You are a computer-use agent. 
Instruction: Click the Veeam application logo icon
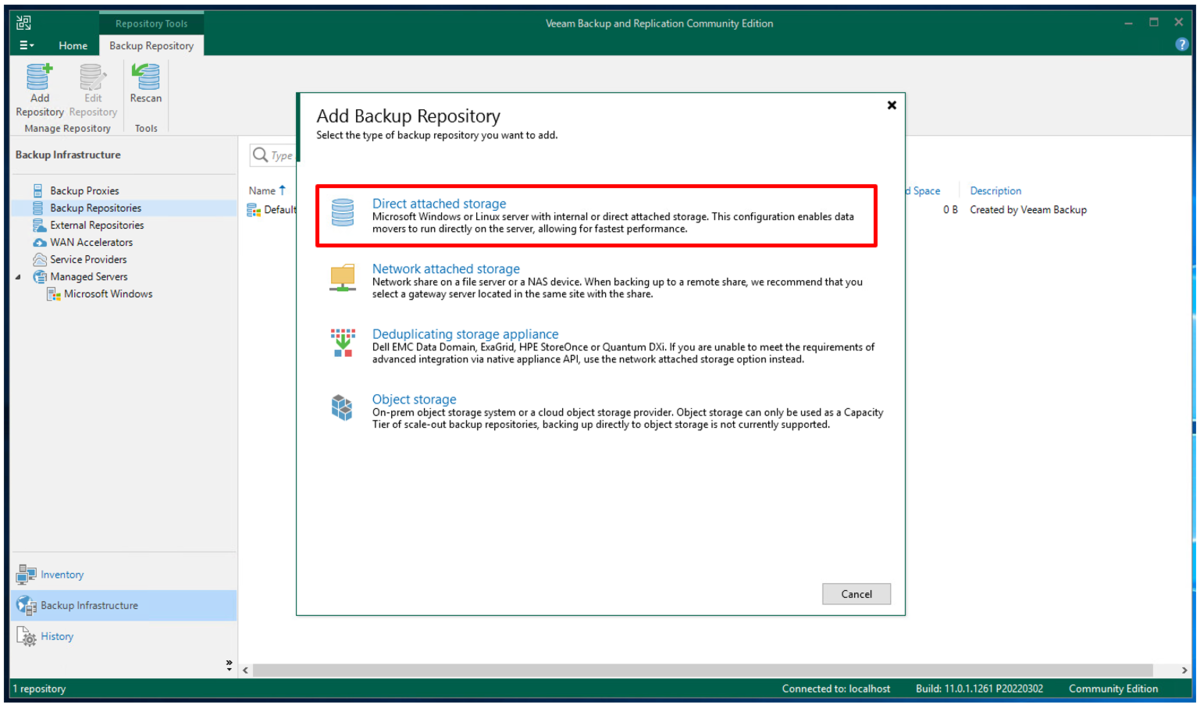coord(24,23)
